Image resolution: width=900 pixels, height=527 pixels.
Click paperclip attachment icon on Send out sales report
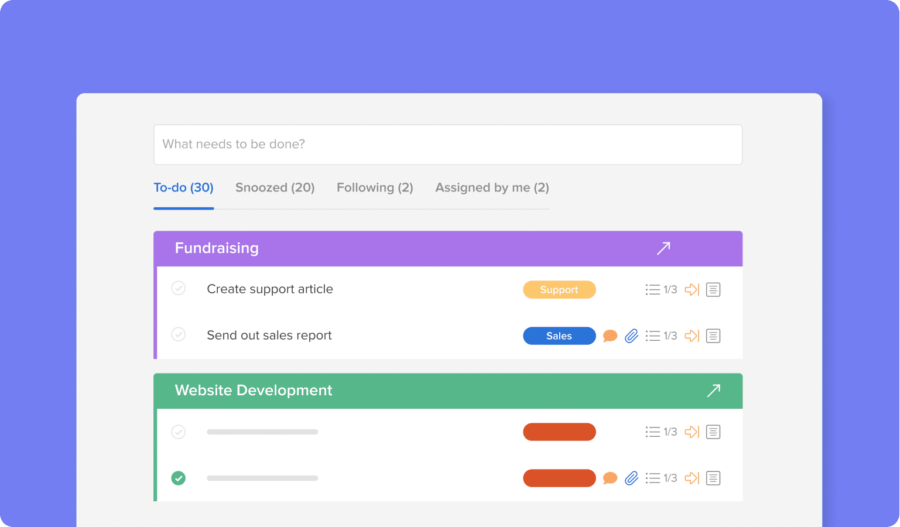(x=631, y=336)
